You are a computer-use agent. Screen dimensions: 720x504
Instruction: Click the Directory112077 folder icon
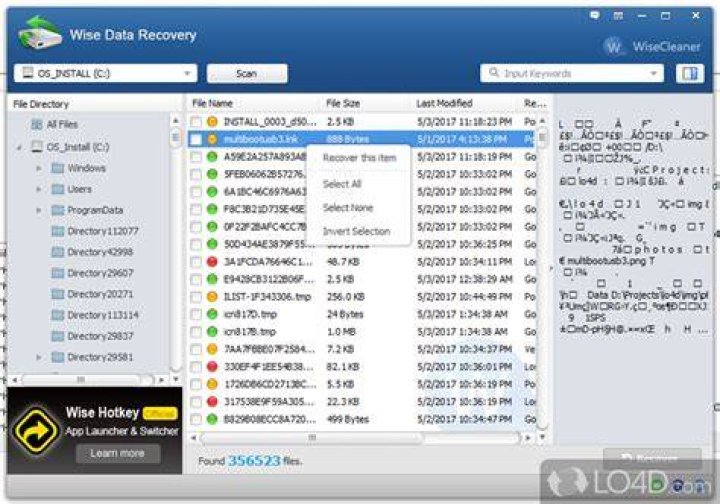(x=57, y=231)
